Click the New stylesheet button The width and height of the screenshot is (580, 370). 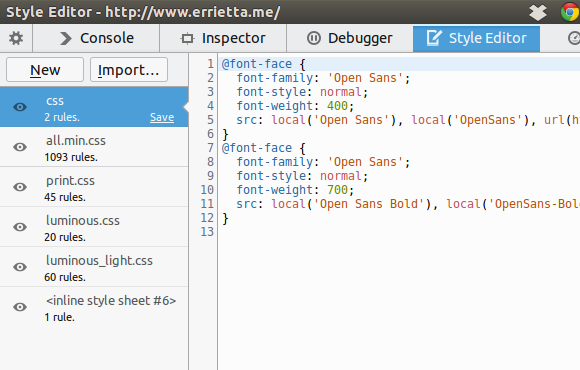(x=45, y=70)
